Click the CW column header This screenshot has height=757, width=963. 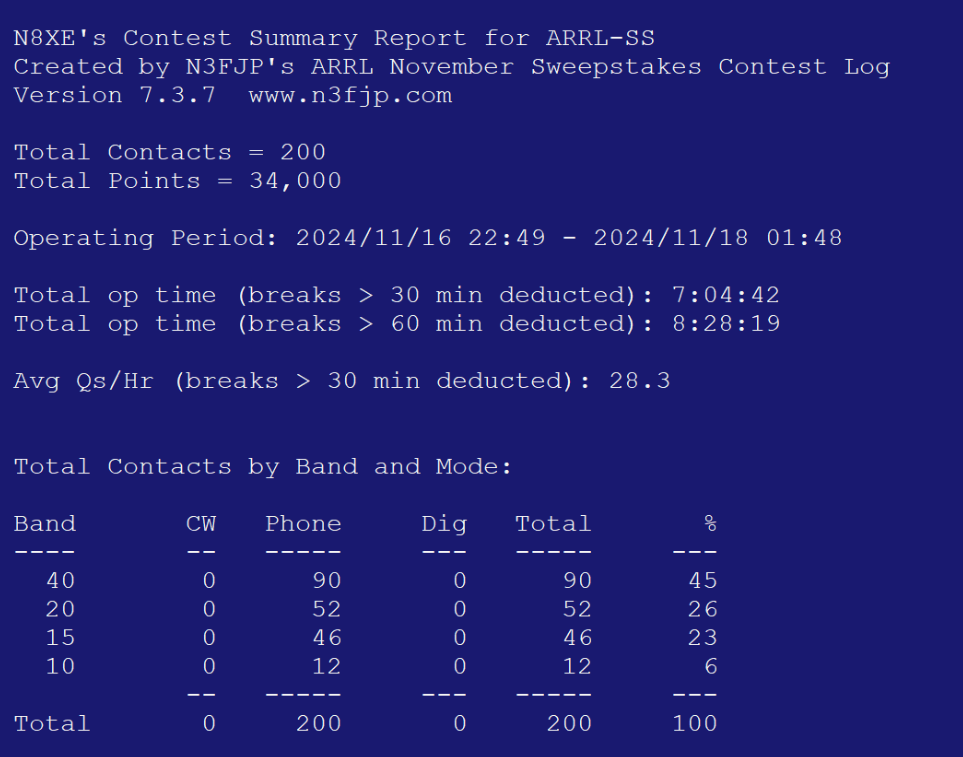click(x=200, y=524)
